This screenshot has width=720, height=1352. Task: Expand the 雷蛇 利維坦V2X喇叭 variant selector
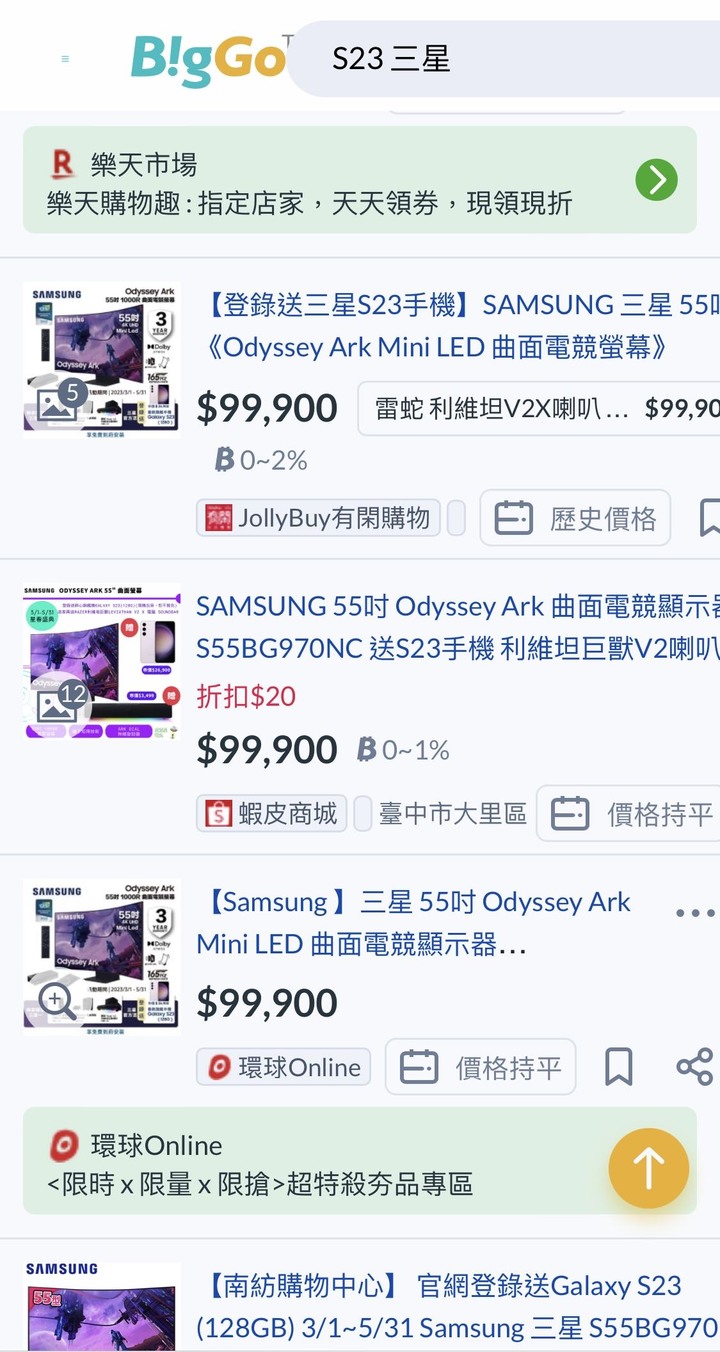click(540, 408)
